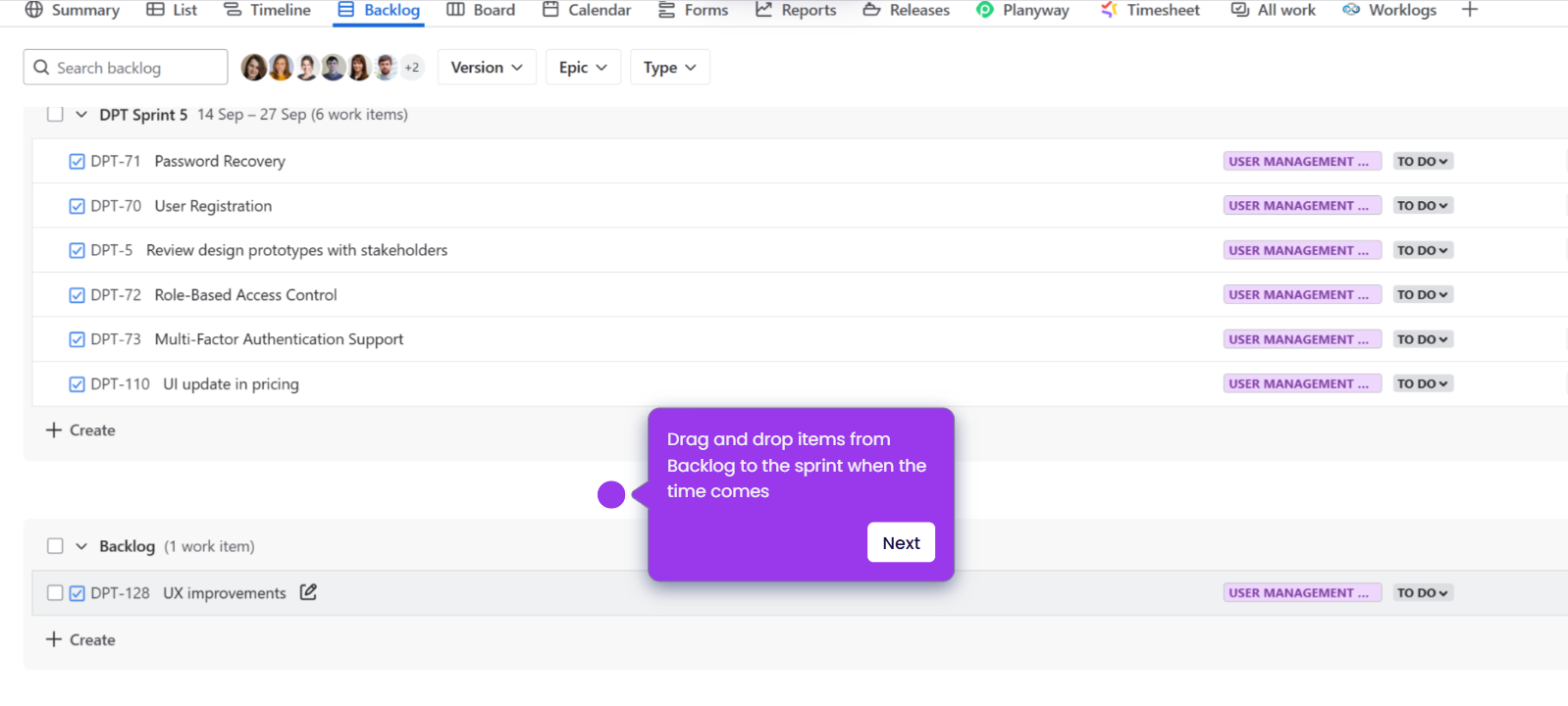This screenshot has width=1568, height=706.
Task: Click the task type icon for DPT-5
Action: pyautogui.click(x=77, y=251)
